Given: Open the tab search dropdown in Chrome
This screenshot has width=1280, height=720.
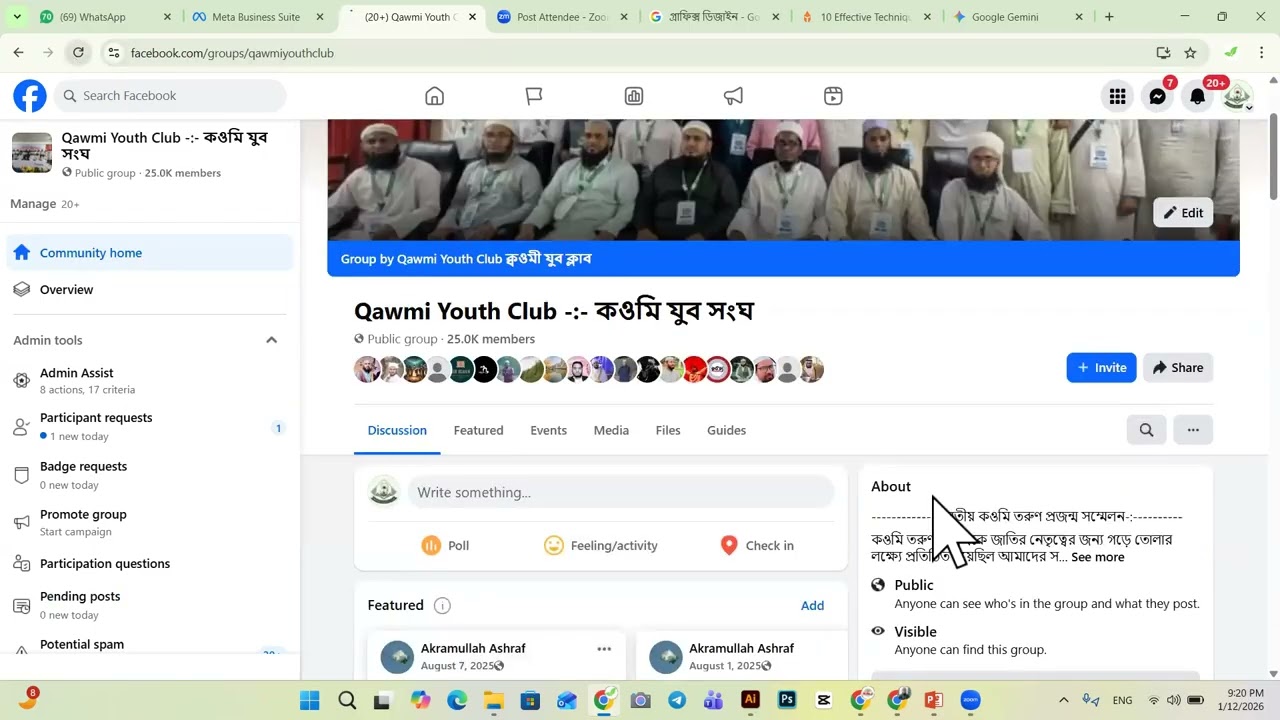Looking at the screenshot, I should coord(18,17).
